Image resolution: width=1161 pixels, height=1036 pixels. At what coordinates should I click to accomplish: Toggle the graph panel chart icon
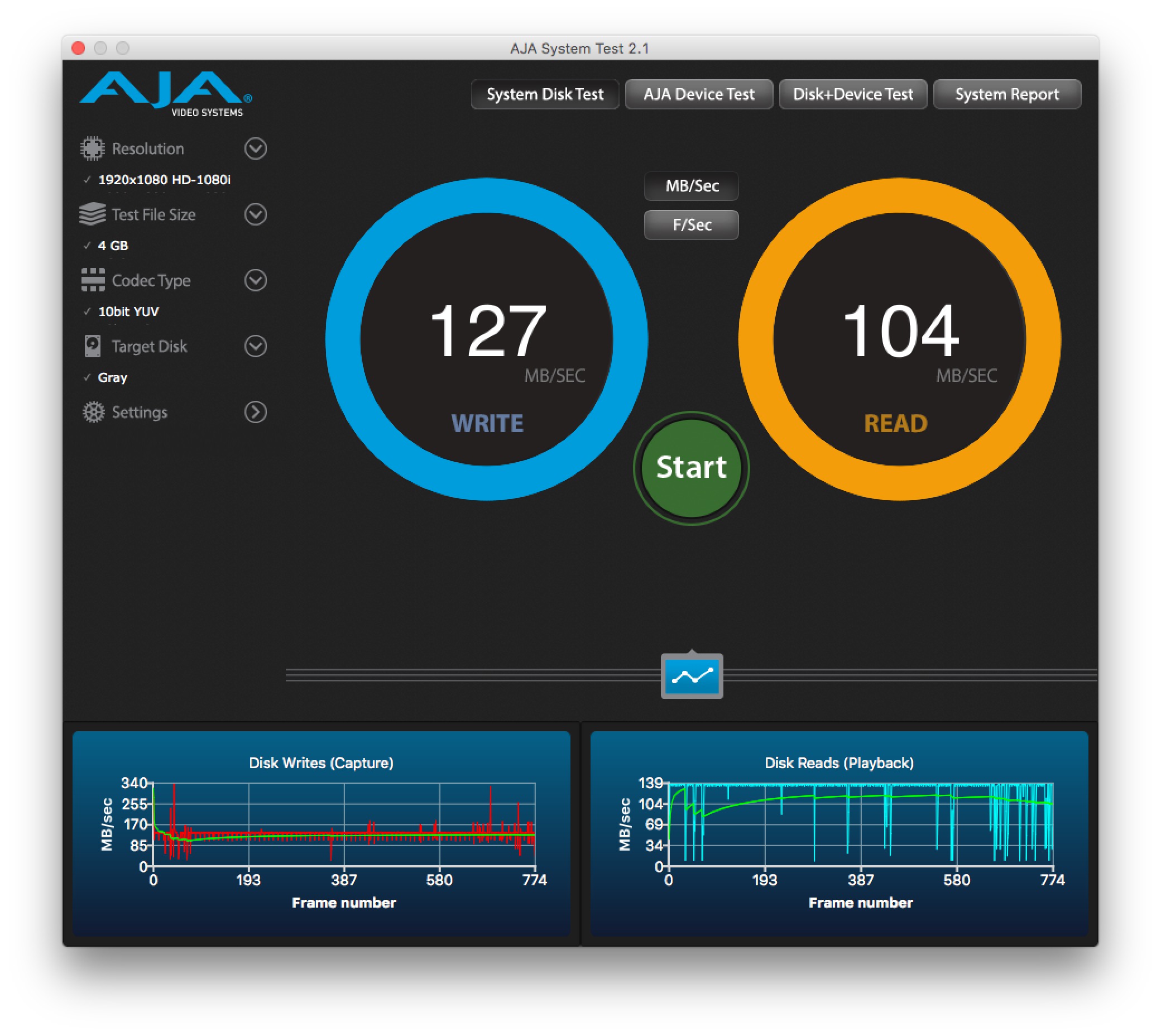pos(692,676)
